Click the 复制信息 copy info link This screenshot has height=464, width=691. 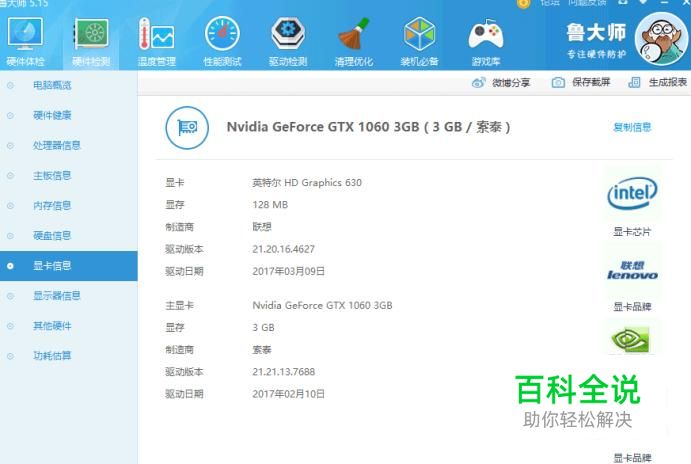(x=632, y=127)
